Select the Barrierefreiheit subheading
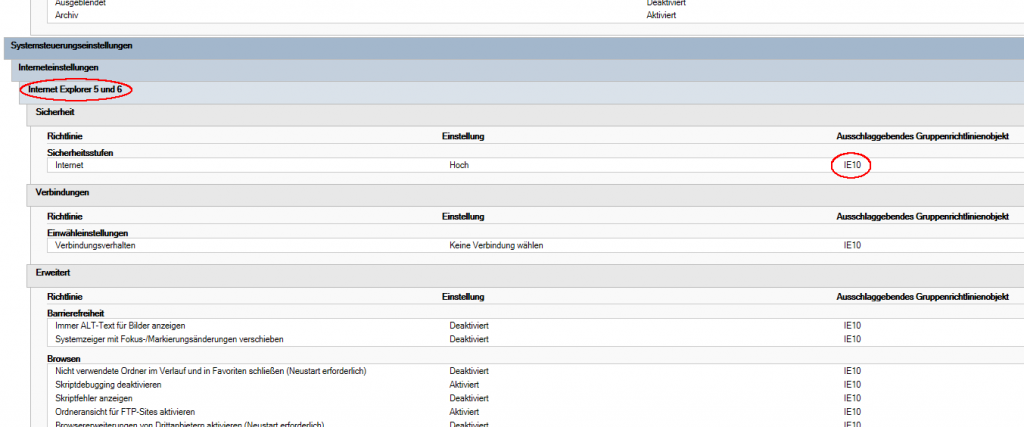The width and height of the screenshot is (1024, 427). [x=76, y=313]
